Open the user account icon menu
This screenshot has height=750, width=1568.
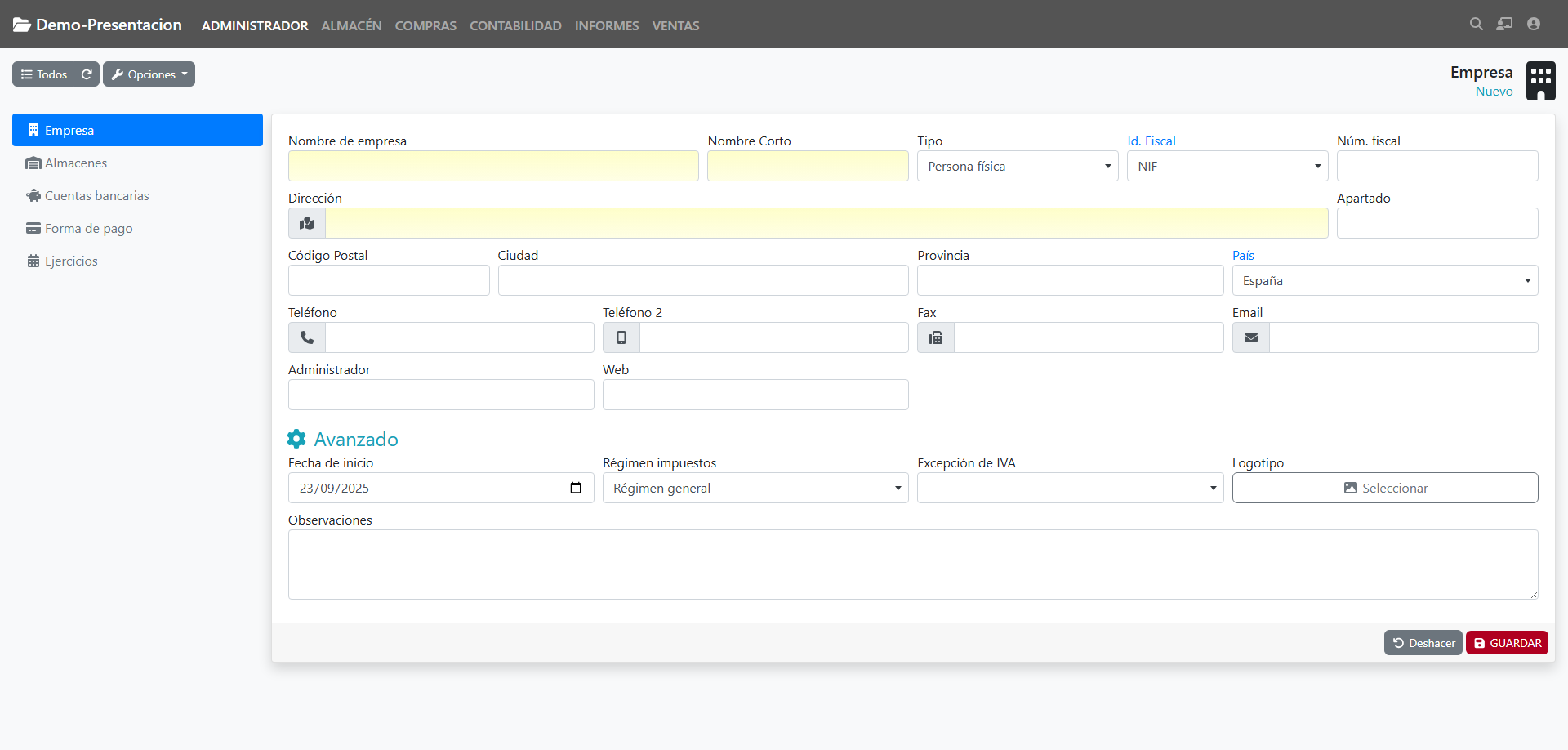tap(1533, 25)
